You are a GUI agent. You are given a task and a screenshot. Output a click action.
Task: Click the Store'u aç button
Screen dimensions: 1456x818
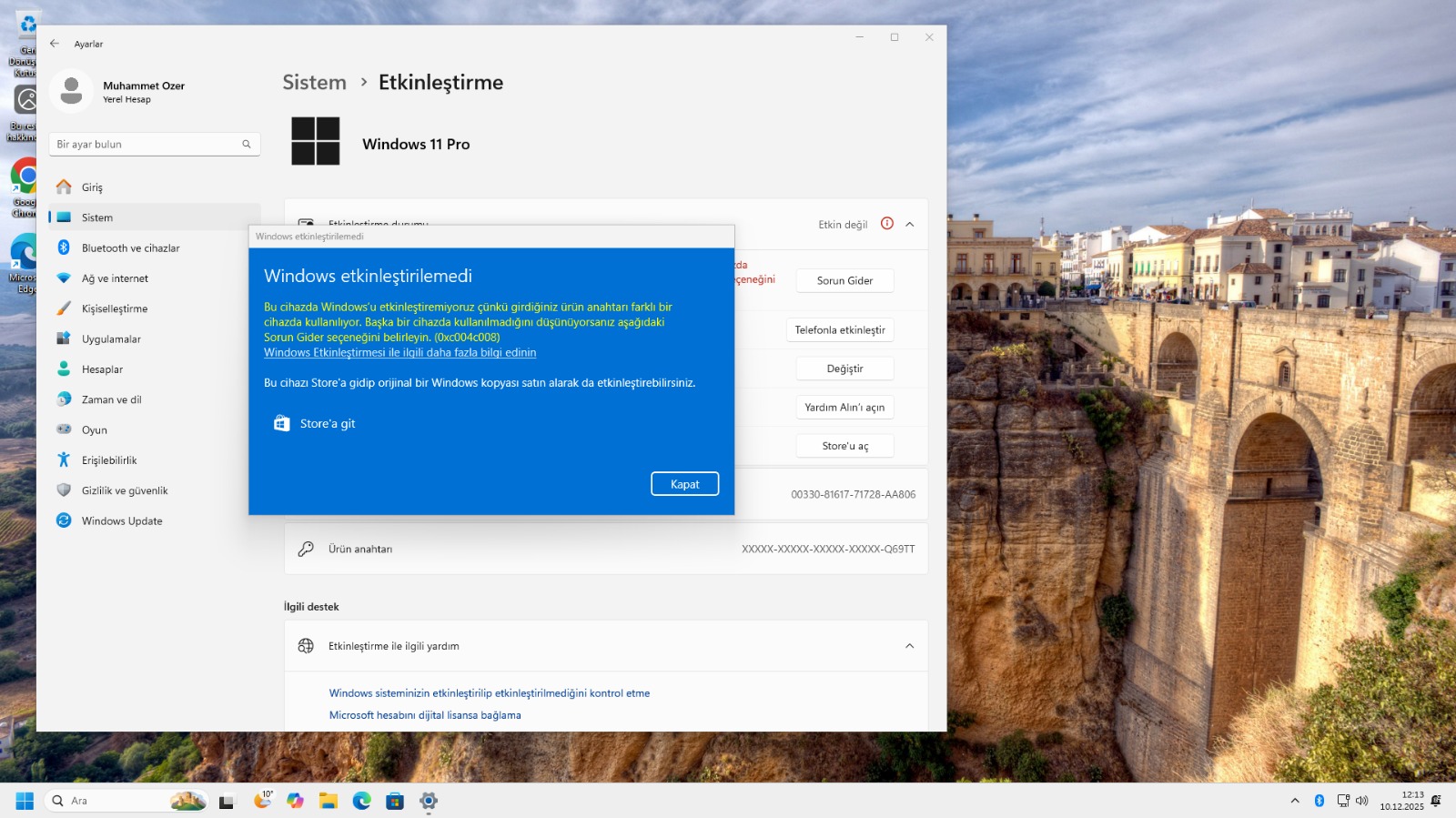click(844, 446)
